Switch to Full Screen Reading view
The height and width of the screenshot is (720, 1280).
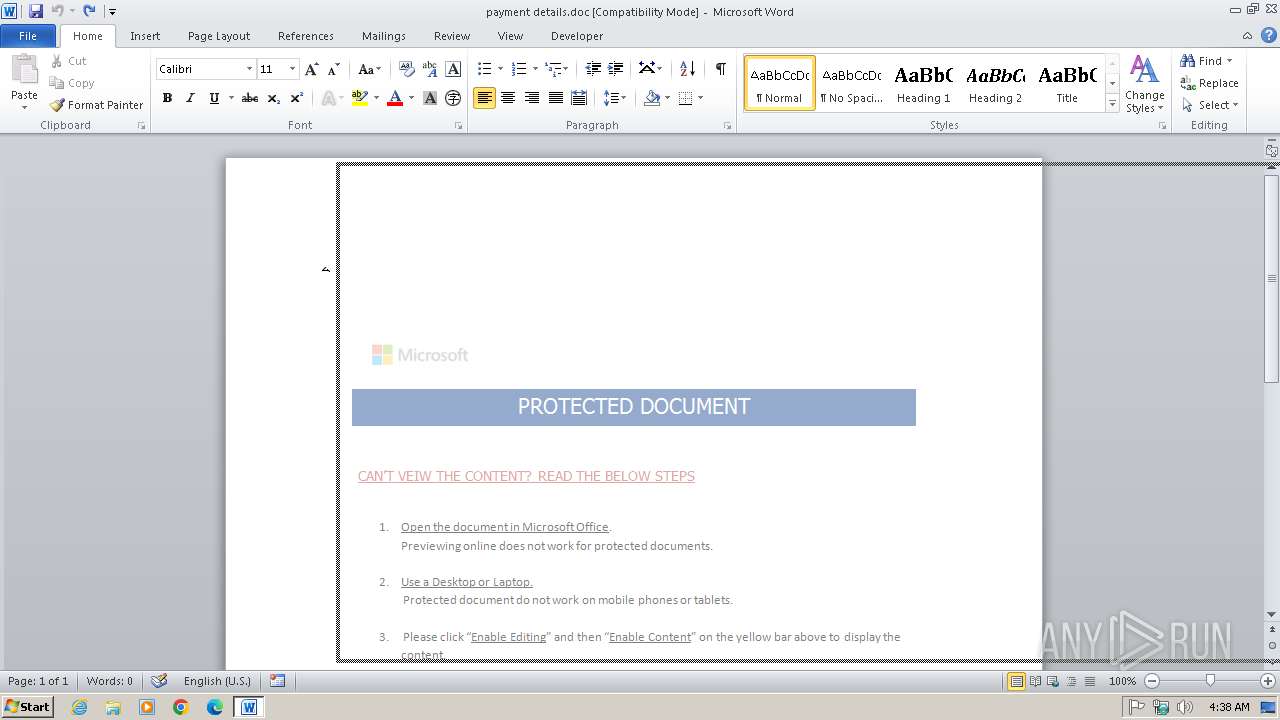(1035, 681)
